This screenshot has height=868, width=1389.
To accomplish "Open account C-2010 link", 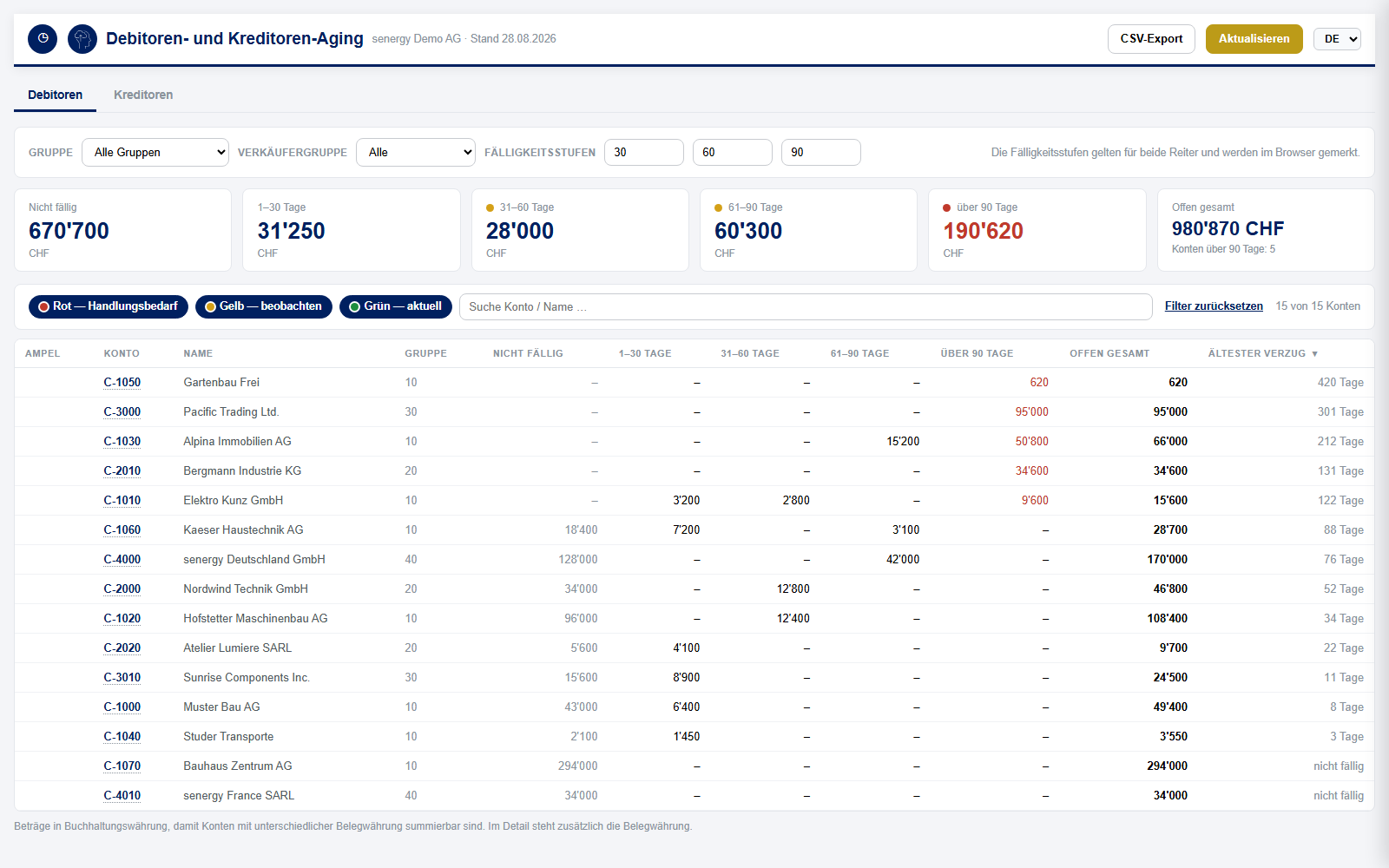I will coord(122,471).
